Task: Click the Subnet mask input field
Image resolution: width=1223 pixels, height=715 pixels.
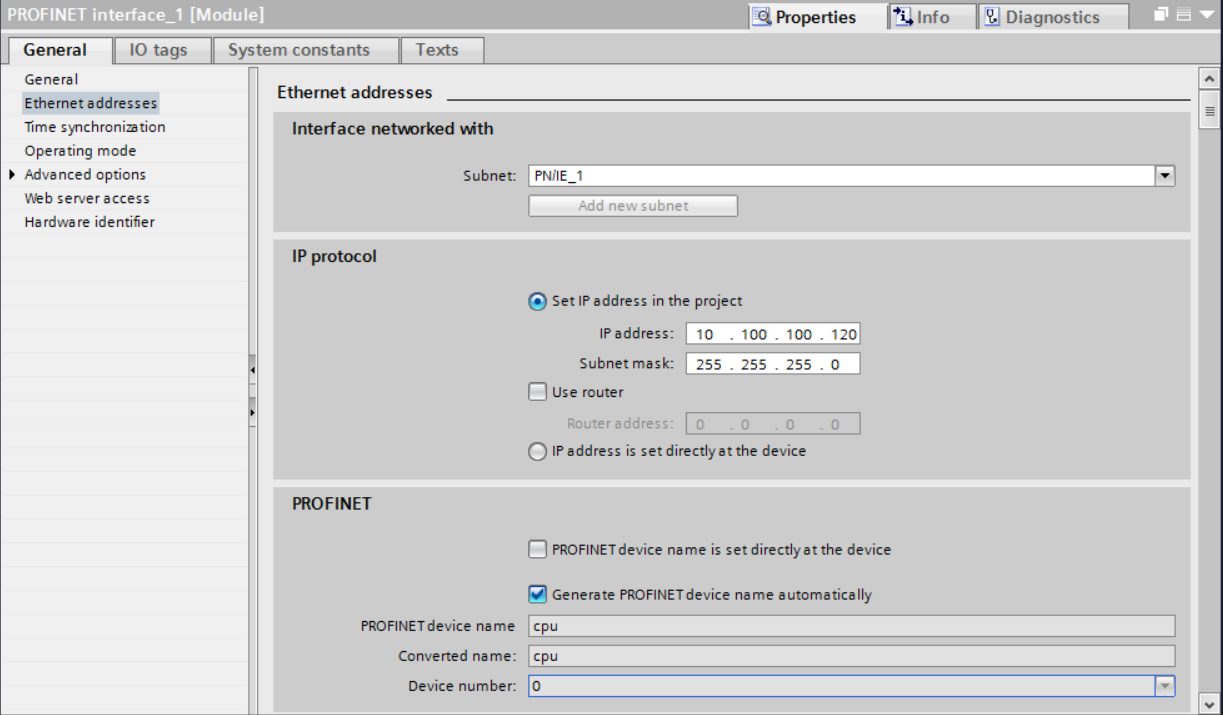Action: [773, 364]
